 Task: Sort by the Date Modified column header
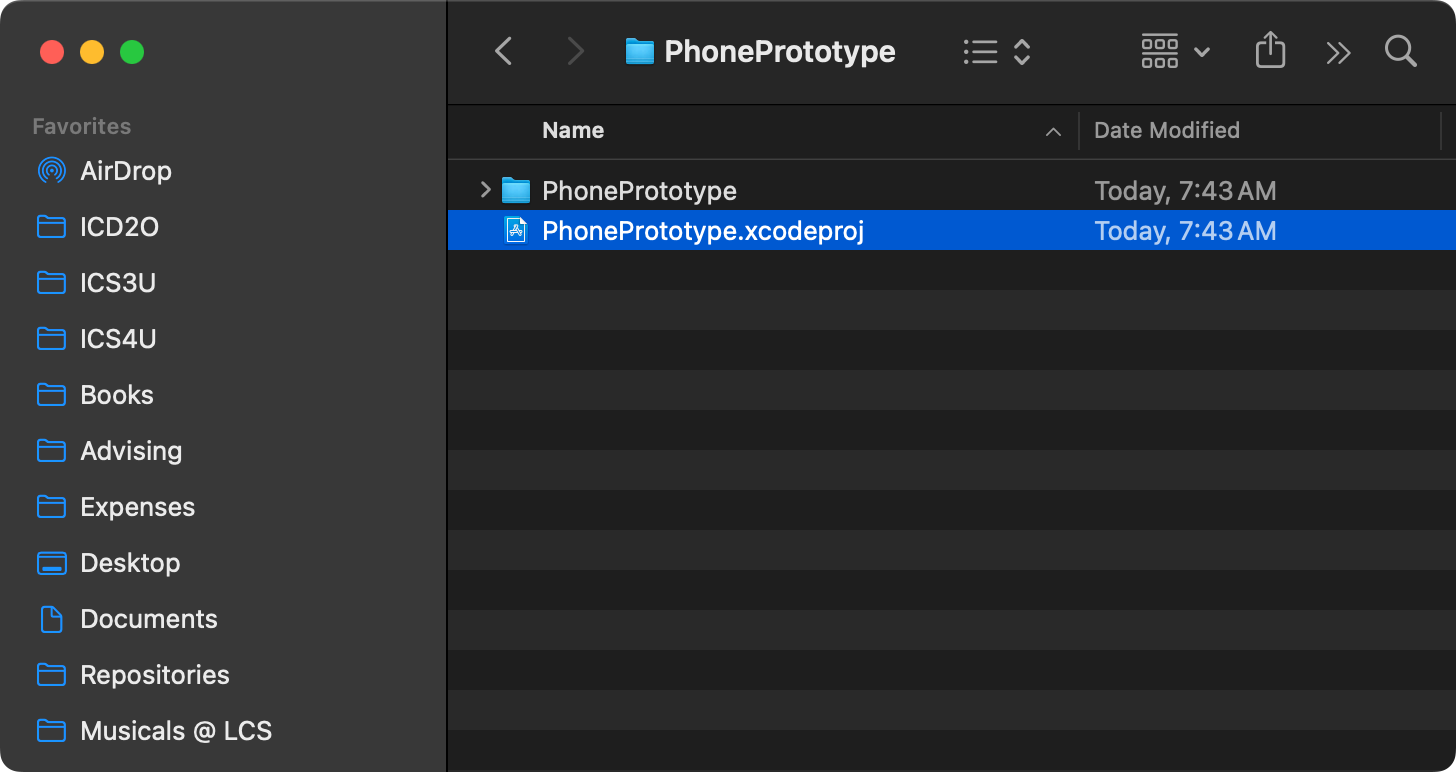[1166, 130]
